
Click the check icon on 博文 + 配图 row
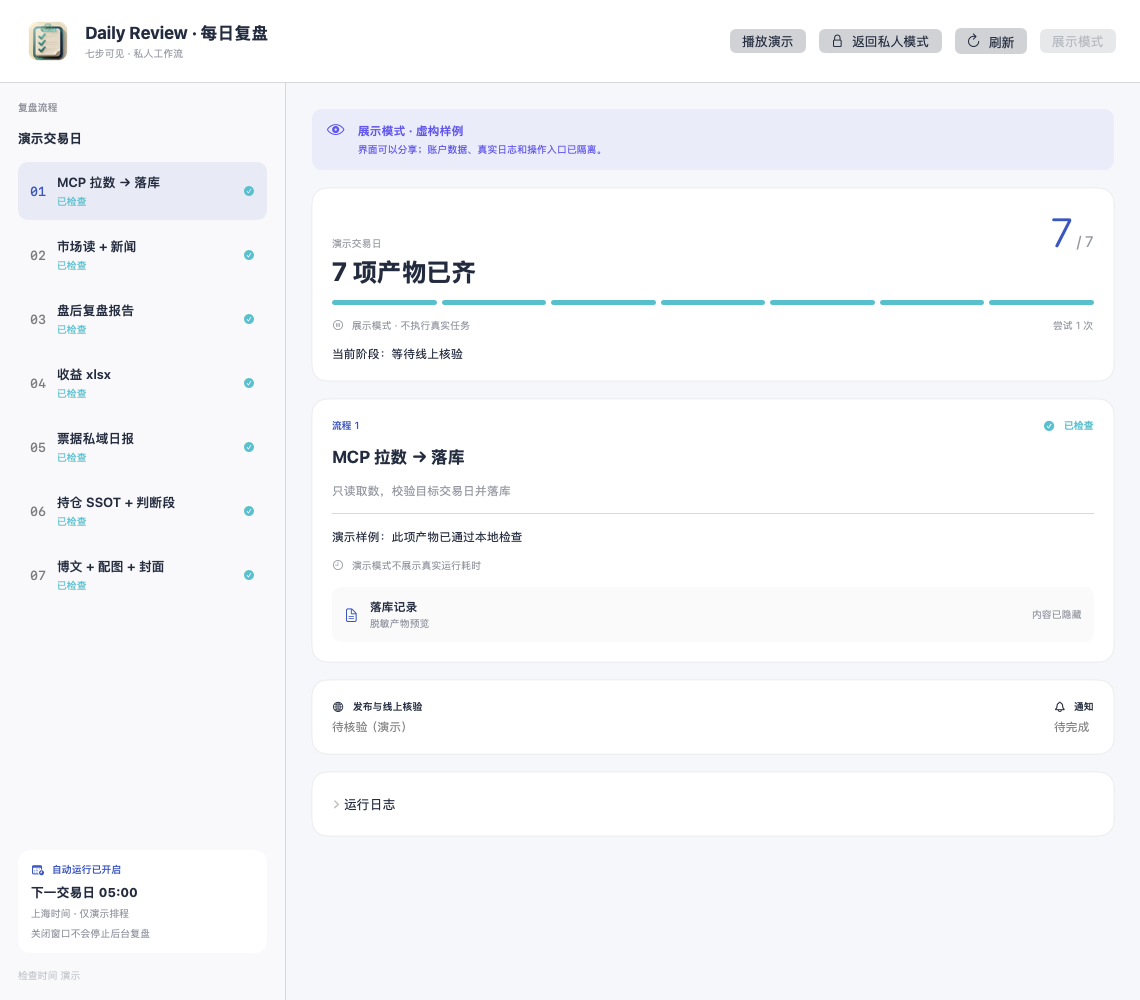249,575
